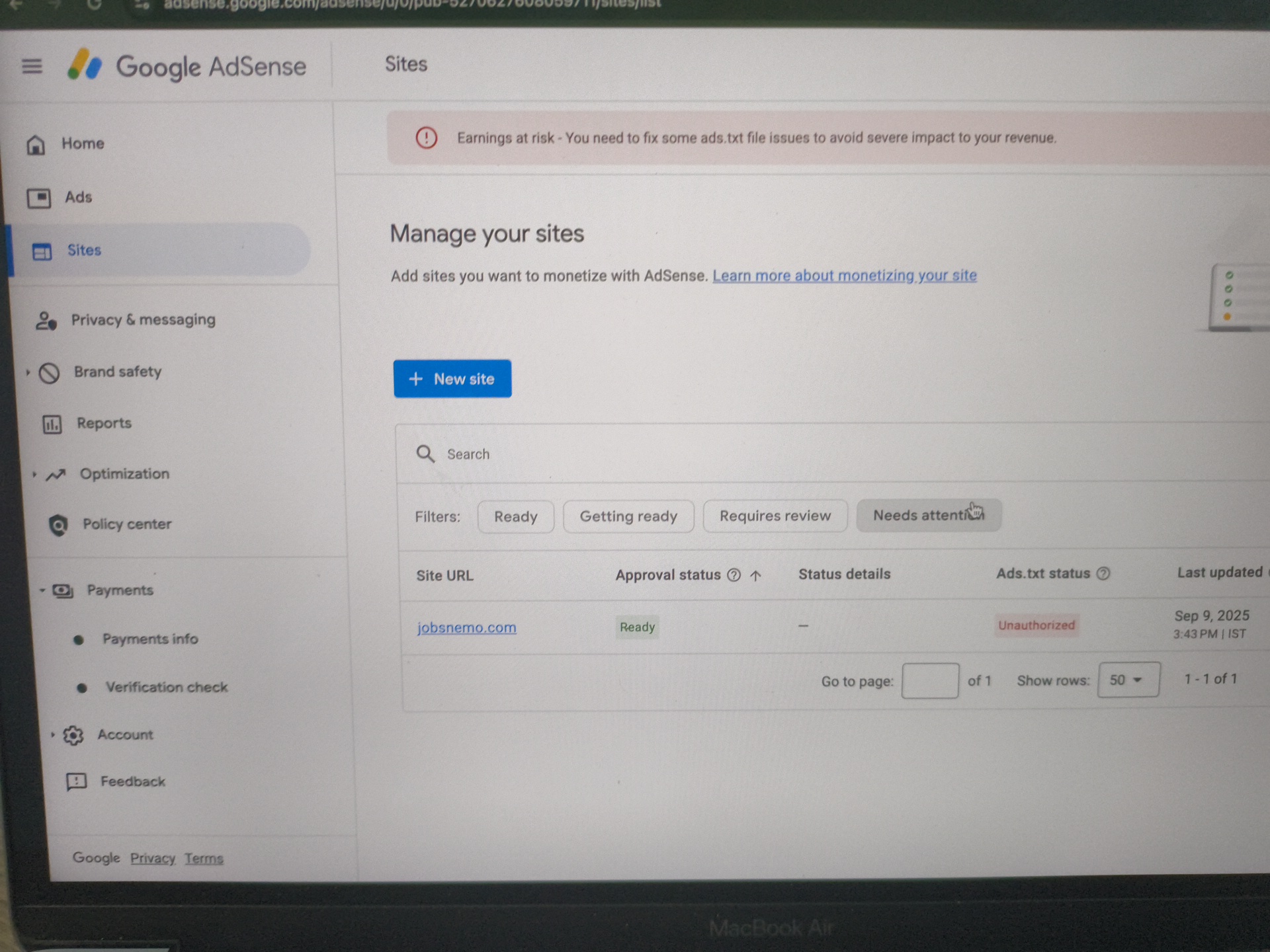
Task: Apply the Needs attention filter chip
Action: point(929,515)
